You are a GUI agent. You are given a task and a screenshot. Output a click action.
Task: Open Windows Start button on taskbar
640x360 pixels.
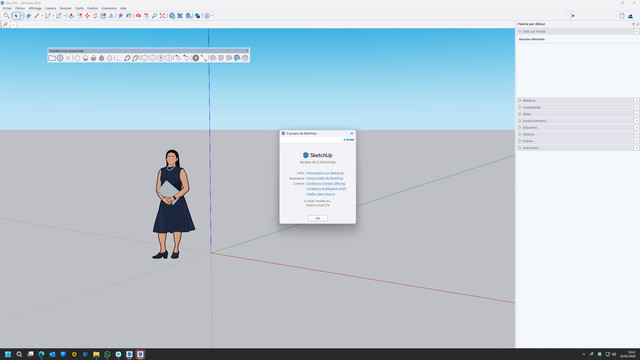click(8, 354)
